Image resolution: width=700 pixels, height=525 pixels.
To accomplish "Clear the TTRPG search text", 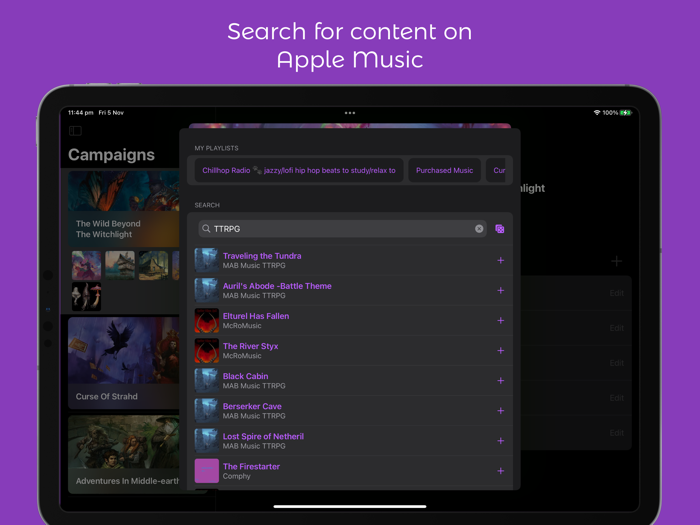I will (x=479, y=229).
